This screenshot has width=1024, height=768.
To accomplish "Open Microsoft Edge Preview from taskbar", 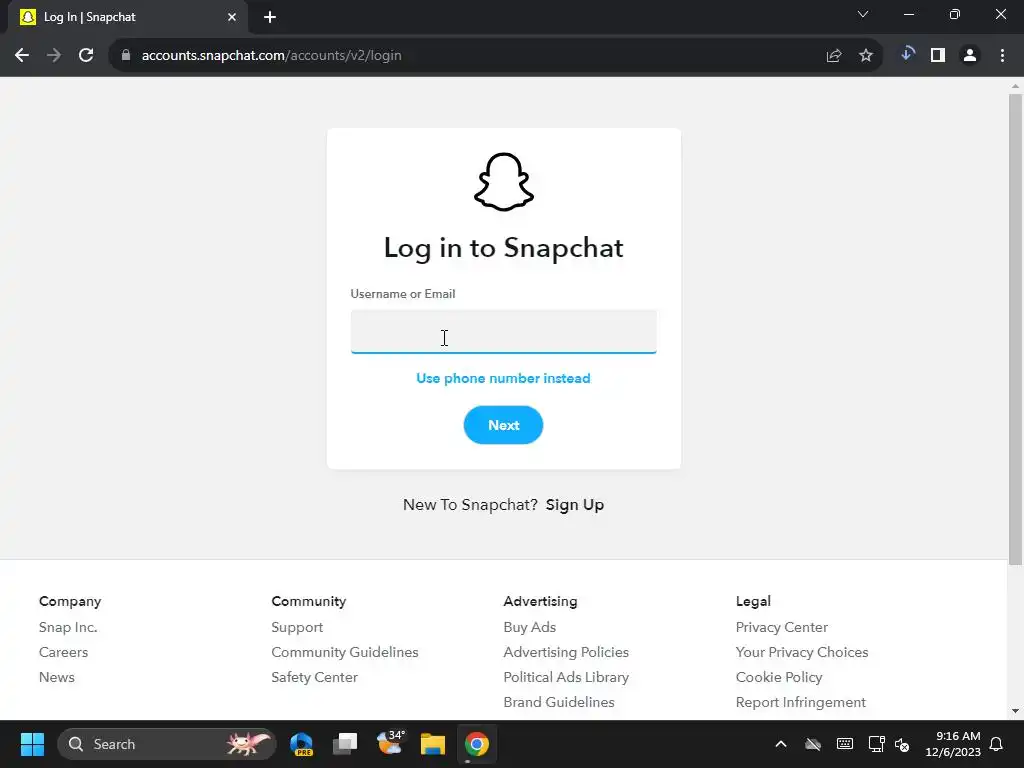I will [302, 744].
